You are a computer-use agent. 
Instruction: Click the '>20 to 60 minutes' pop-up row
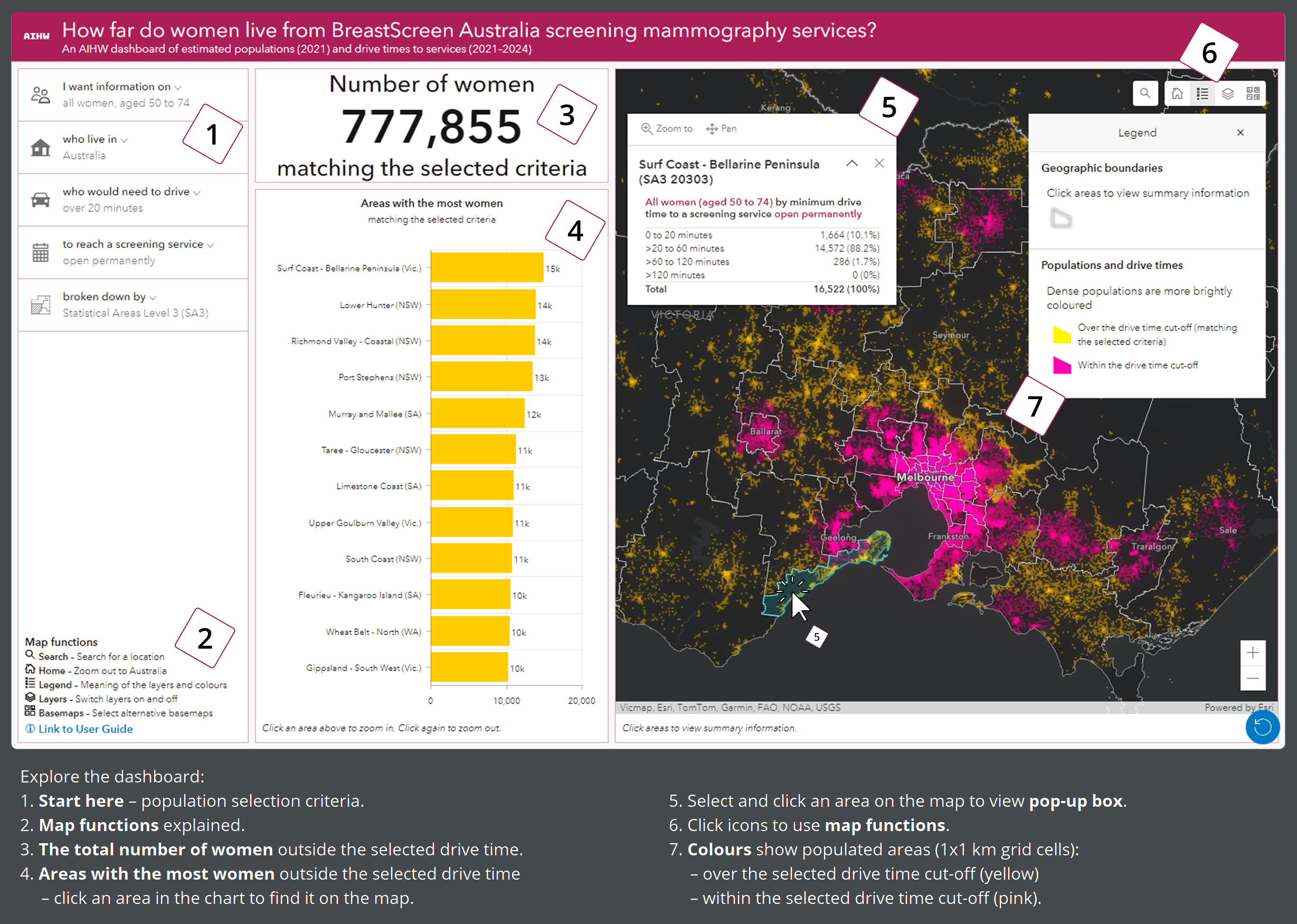(762, 248)
